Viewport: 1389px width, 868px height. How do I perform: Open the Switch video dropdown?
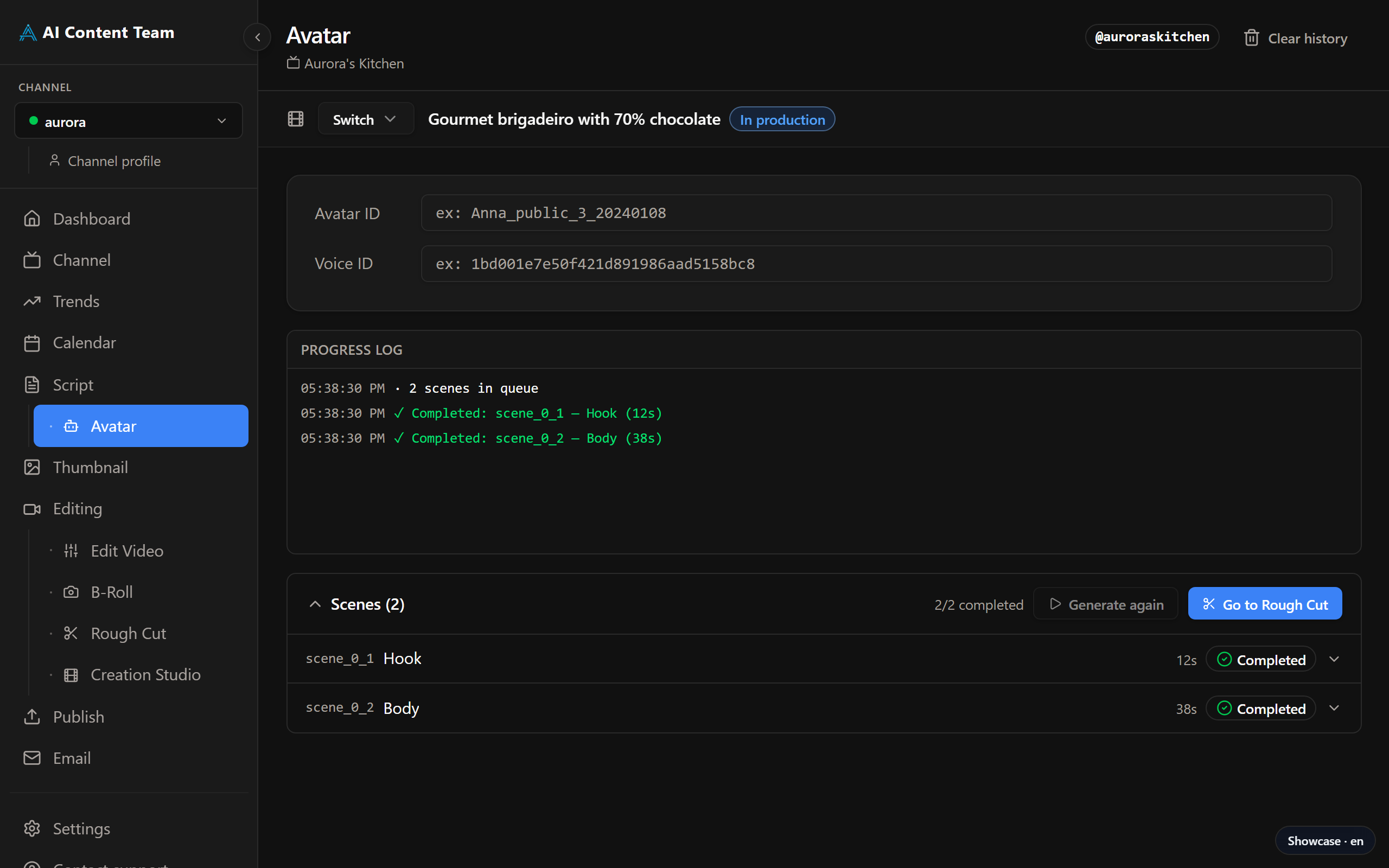365,119
